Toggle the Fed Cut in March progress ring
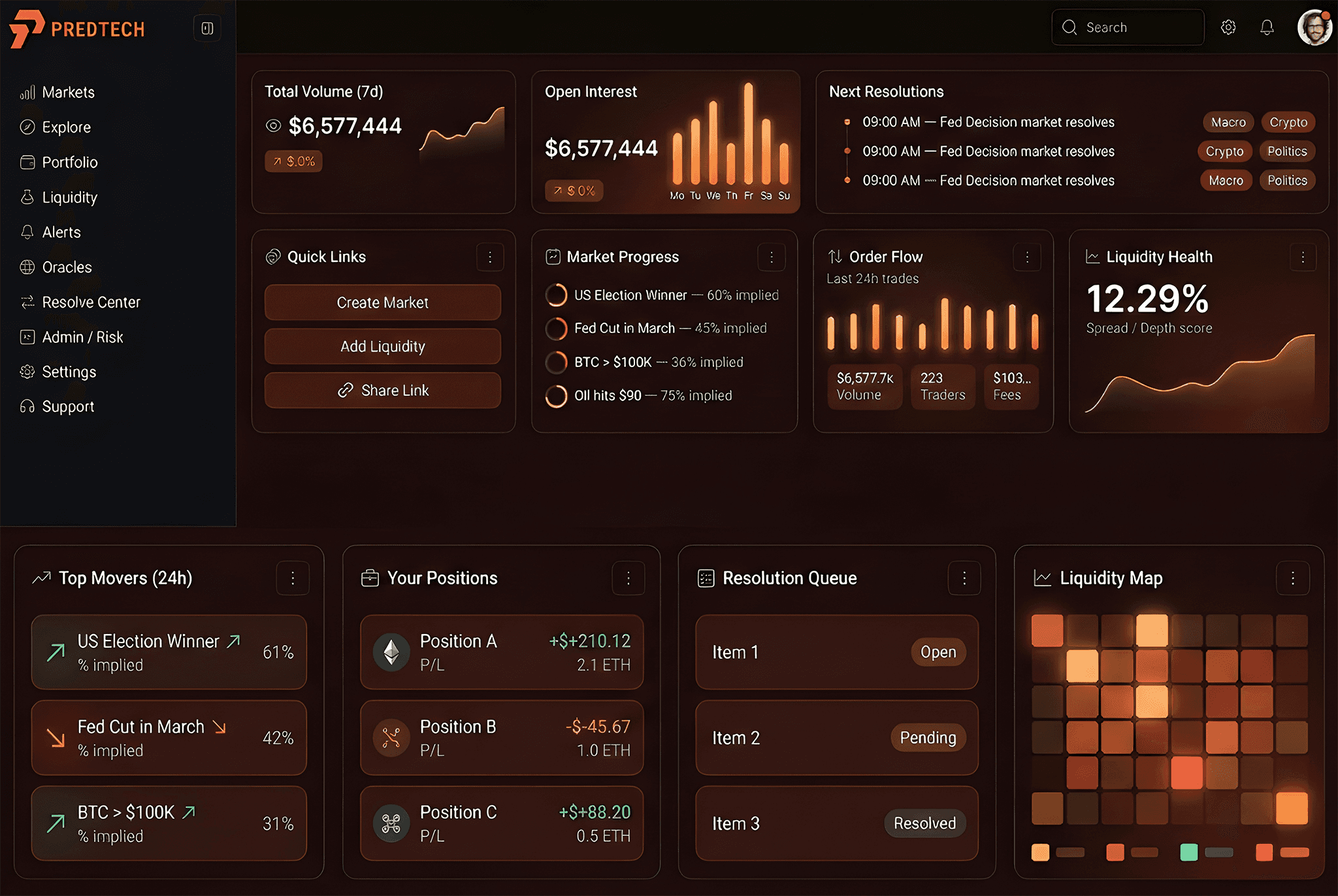 click(x=556, y=328)
